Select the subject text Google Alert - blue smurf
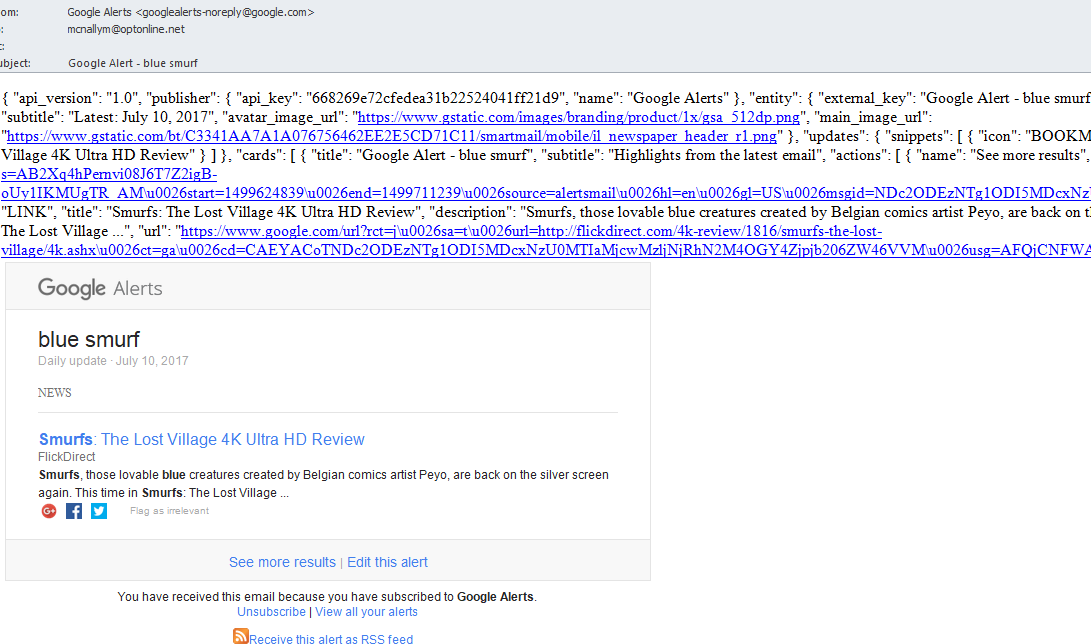This screenshot has height=644, width=1091. (x=133, y=63)
